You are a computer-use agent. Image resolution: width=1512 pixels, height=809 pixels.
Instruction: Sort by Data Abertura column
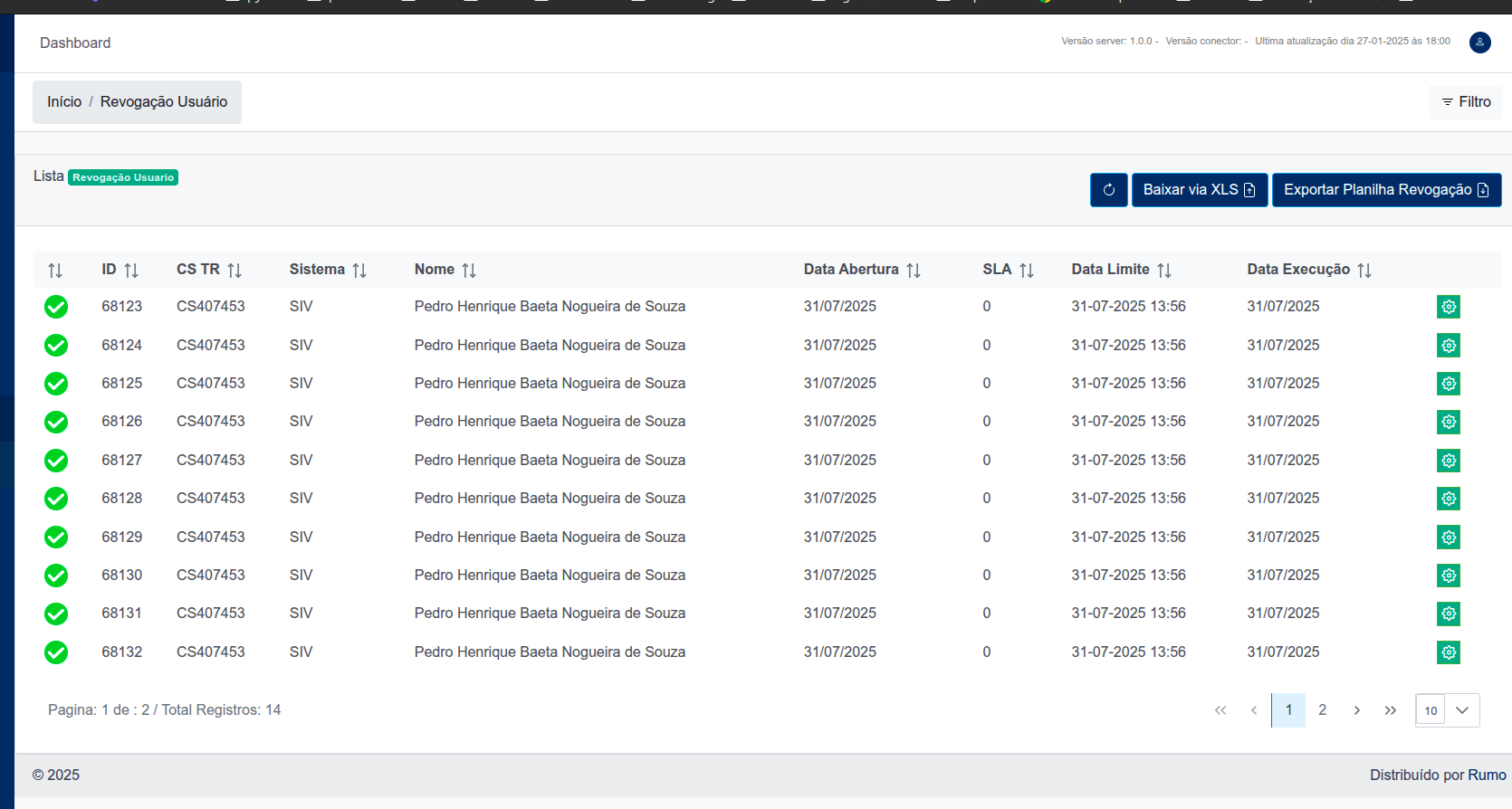(913, 271)
